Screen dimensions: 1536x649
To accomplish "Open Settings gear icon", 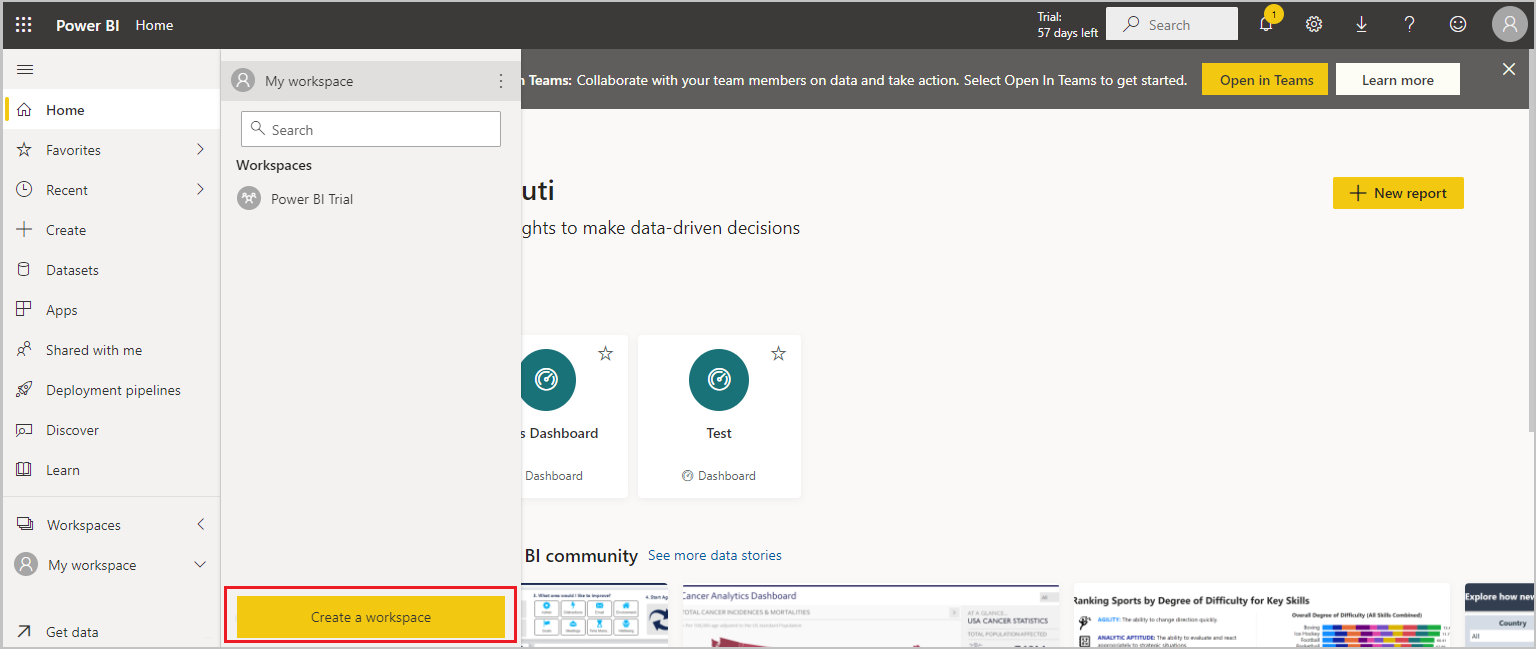I will (x=1314, y=24).
